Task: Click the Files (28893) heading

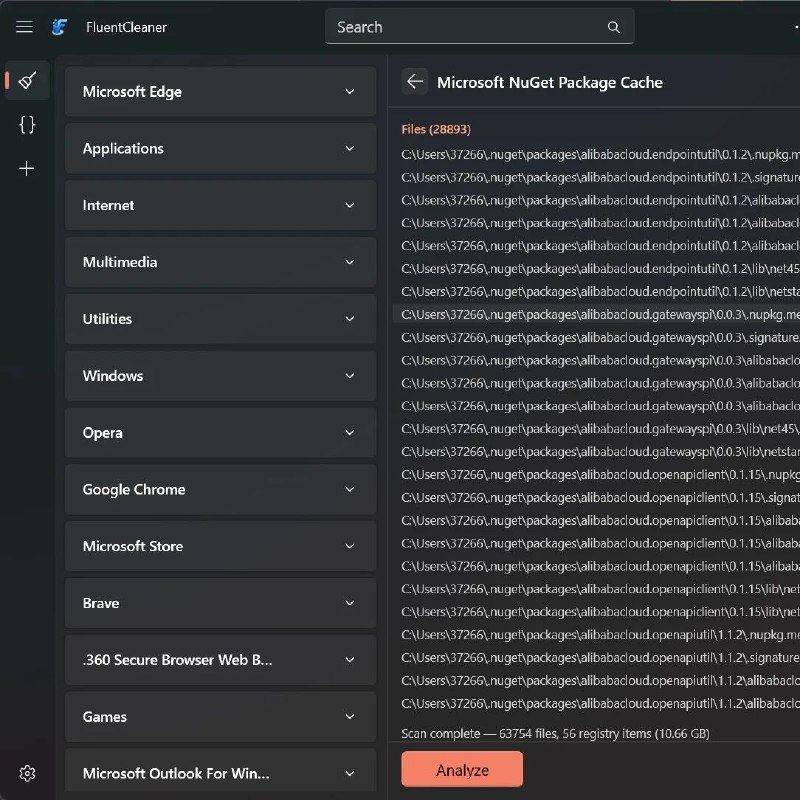Action: 436,130
